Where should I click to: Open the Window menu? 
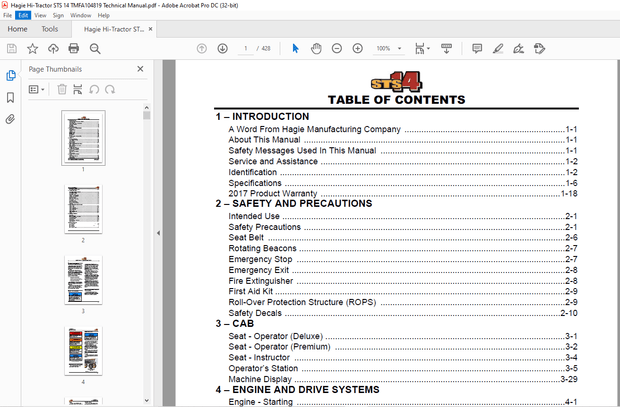point(81,15)
